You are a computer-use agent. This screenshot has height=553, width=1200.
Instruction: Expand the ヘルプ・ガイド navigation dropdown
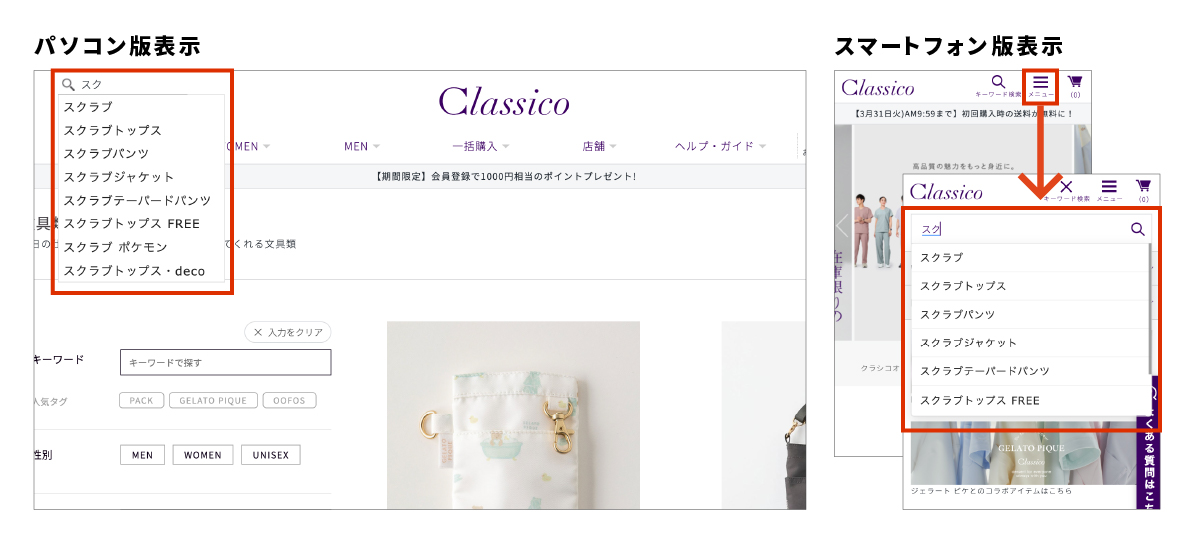coord(720,146)
